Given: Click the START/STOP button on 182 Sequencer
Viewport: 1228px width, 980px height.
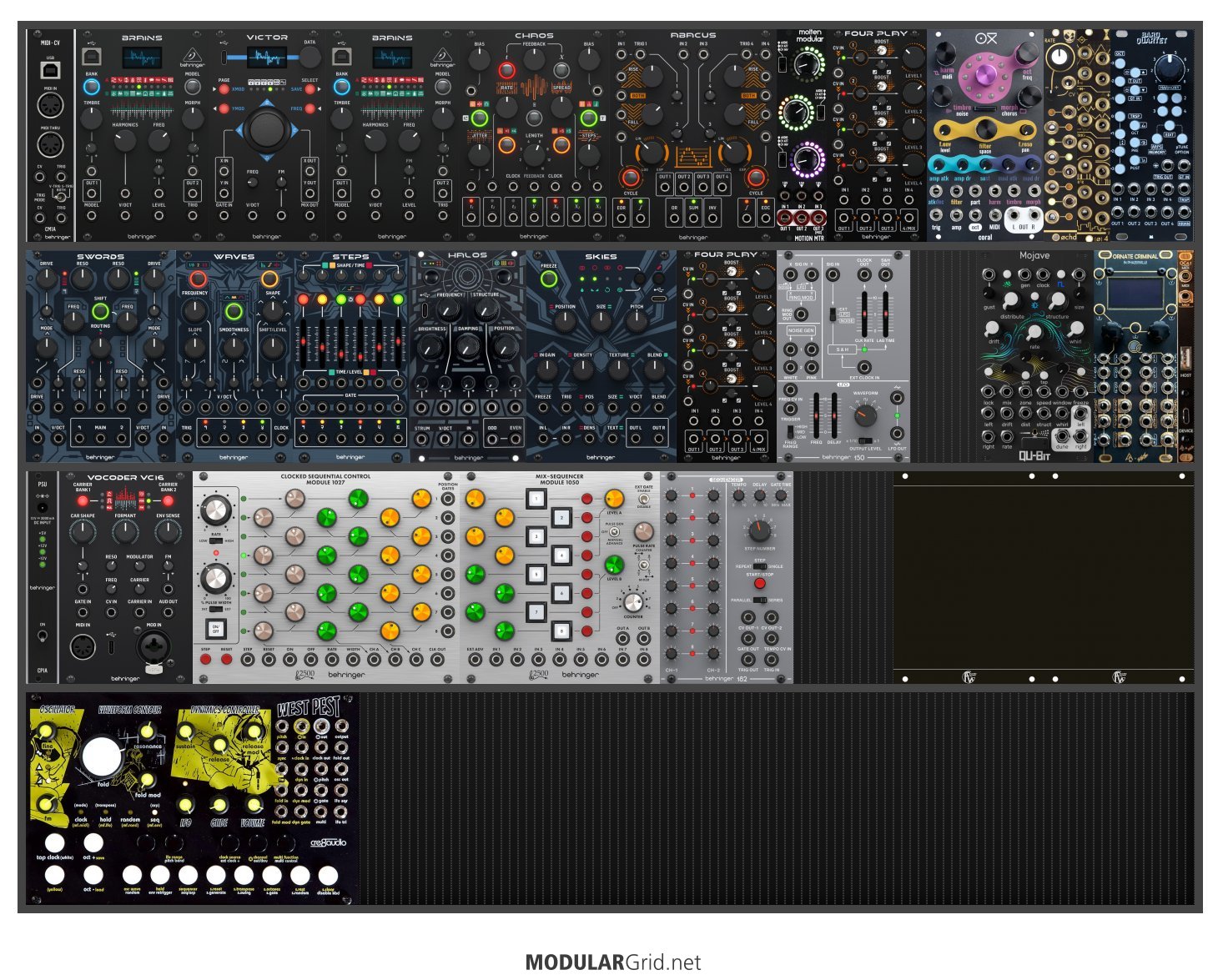Looking at the screenshot, I should [759, 584].
